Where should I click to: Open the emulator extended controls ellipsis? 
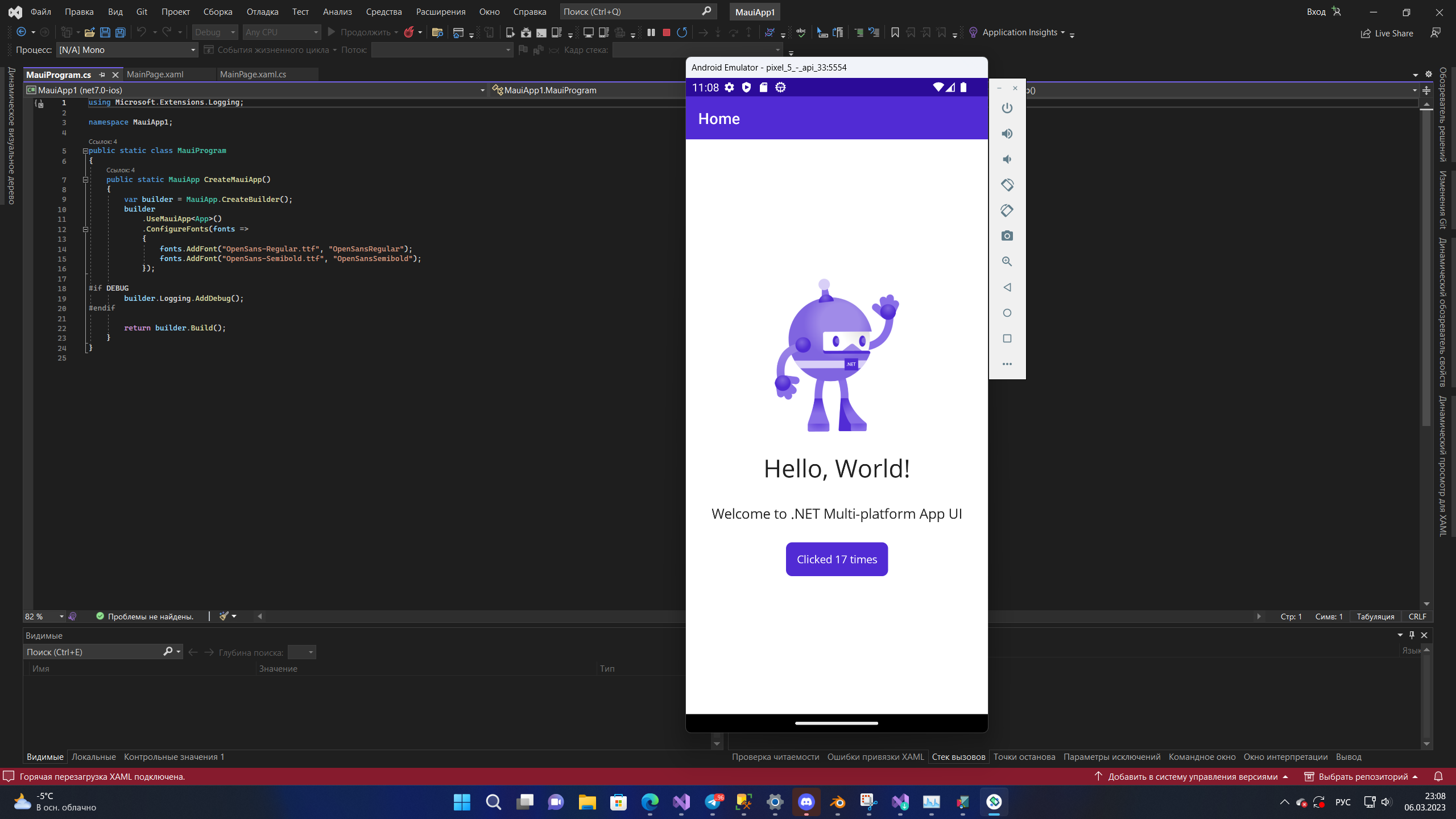point(1007,364)
